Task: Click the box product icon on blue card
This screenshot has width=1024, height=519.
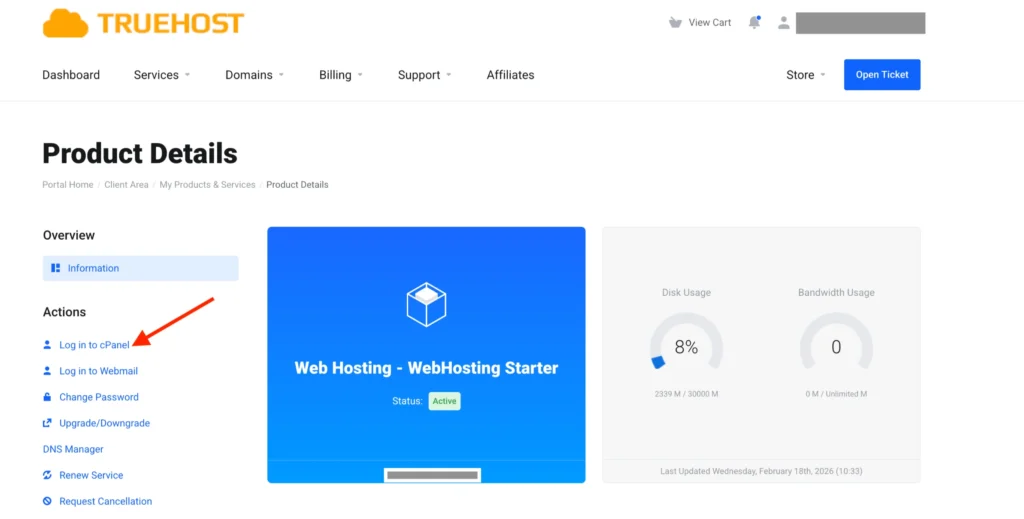Action: point(426,304)
